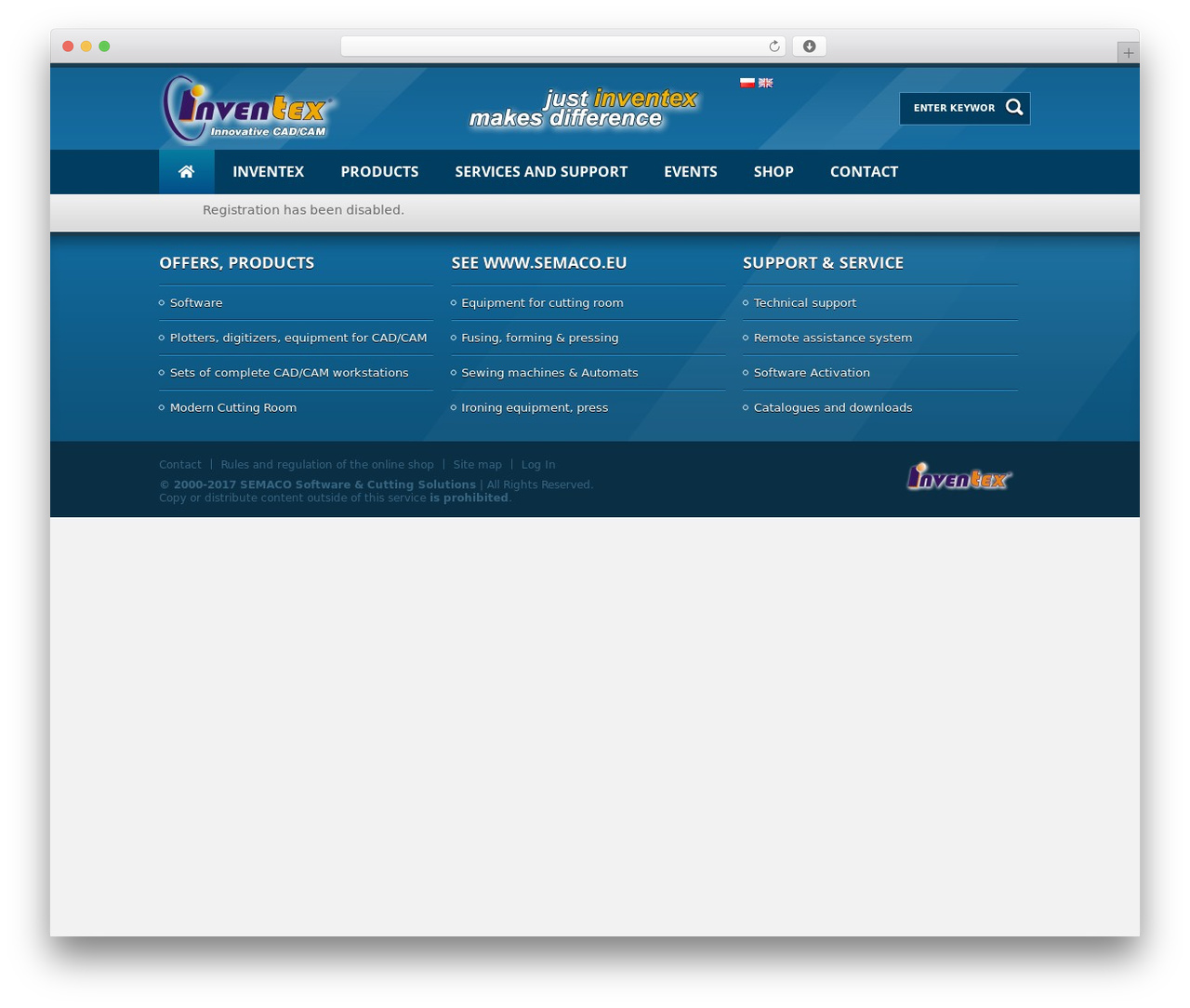
Task: Open Rules and regulation of online shop
Action: click(327, 465)
